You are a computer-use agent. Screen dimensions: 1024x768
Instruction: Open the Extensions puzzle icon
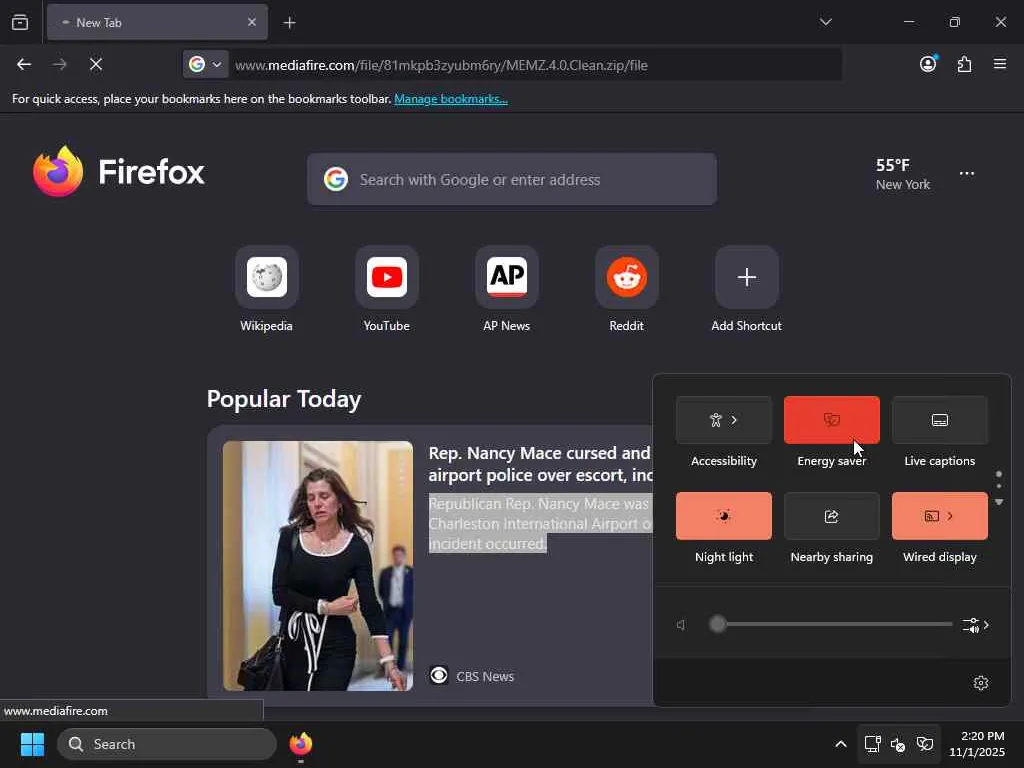tap(965, 64)
